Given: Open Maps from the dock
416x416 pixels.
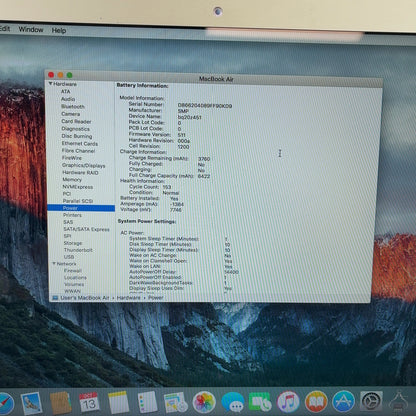Looking at the screenshot, I should 175,402.
